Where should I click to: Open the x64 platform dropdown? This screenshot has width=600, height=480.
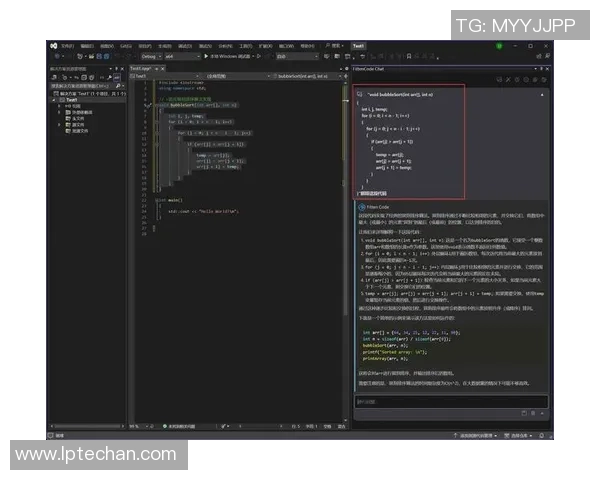(183, 56)
